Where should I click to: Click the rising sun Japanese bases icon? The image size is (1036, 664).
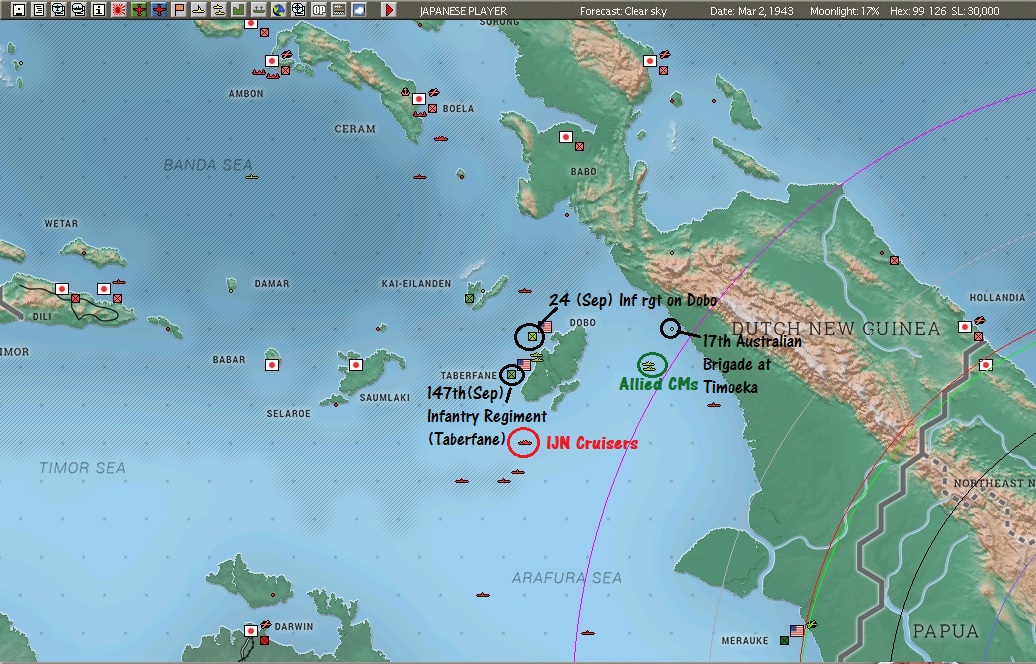coord(119,10)
